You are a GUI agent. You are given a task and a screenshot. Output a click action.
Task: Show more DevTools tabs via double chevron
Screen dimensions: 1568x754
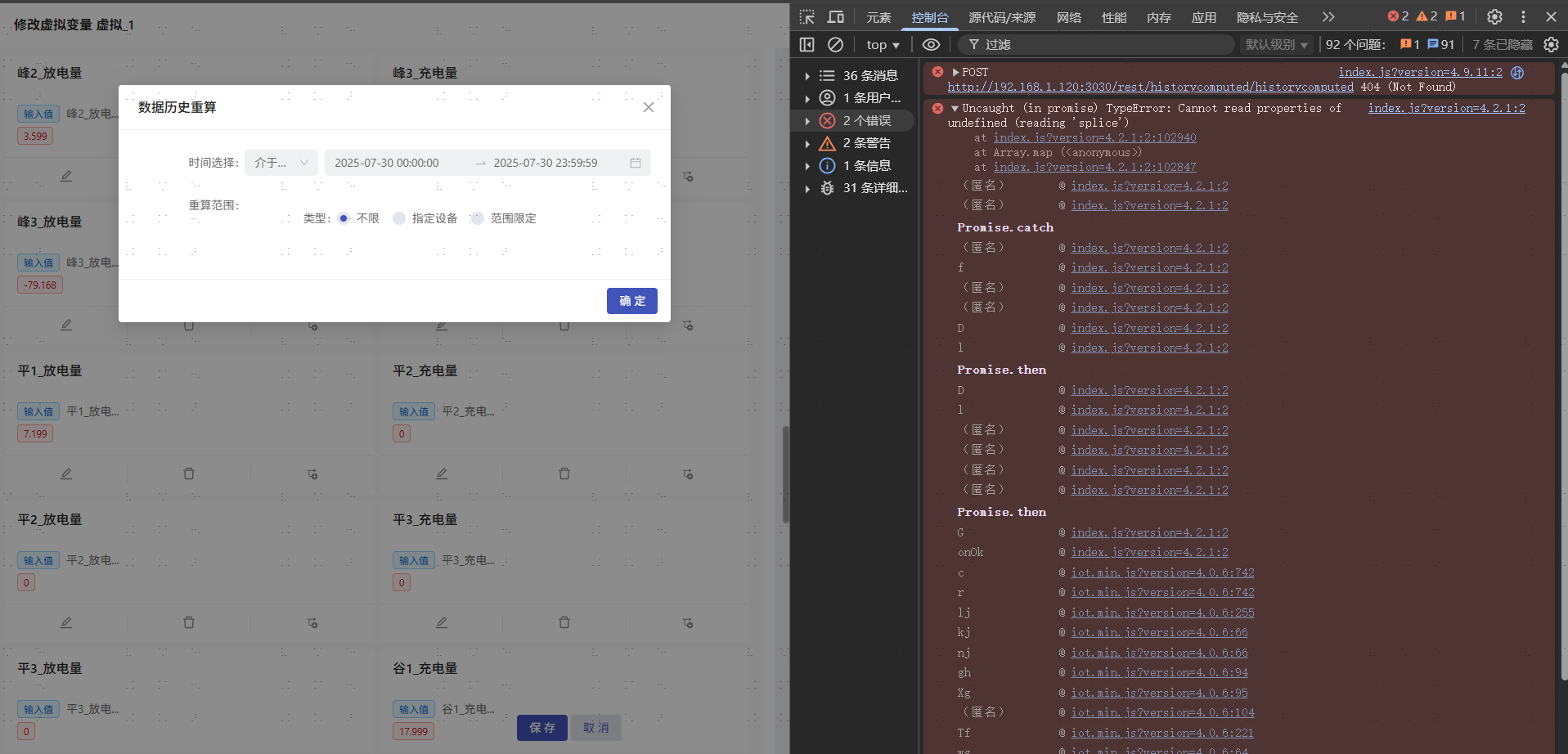tap(1328, 16)
